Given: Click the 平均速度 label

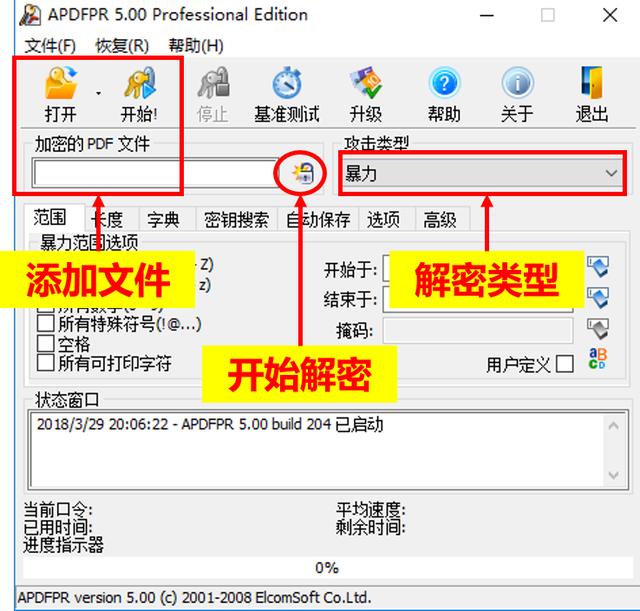Looking at the screenshot, I should (371, 509).
